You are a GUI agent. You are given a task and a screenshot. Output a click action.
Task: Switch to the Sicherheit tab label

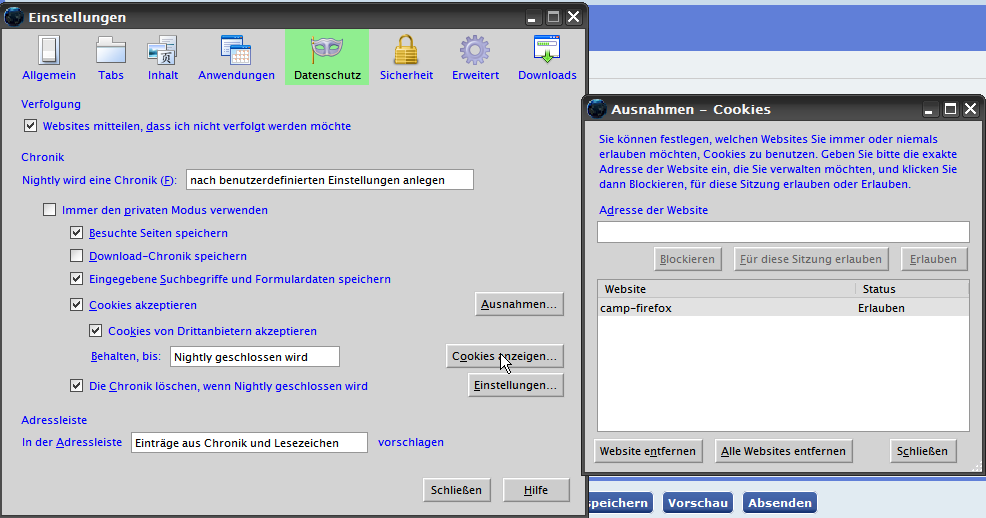406,75
